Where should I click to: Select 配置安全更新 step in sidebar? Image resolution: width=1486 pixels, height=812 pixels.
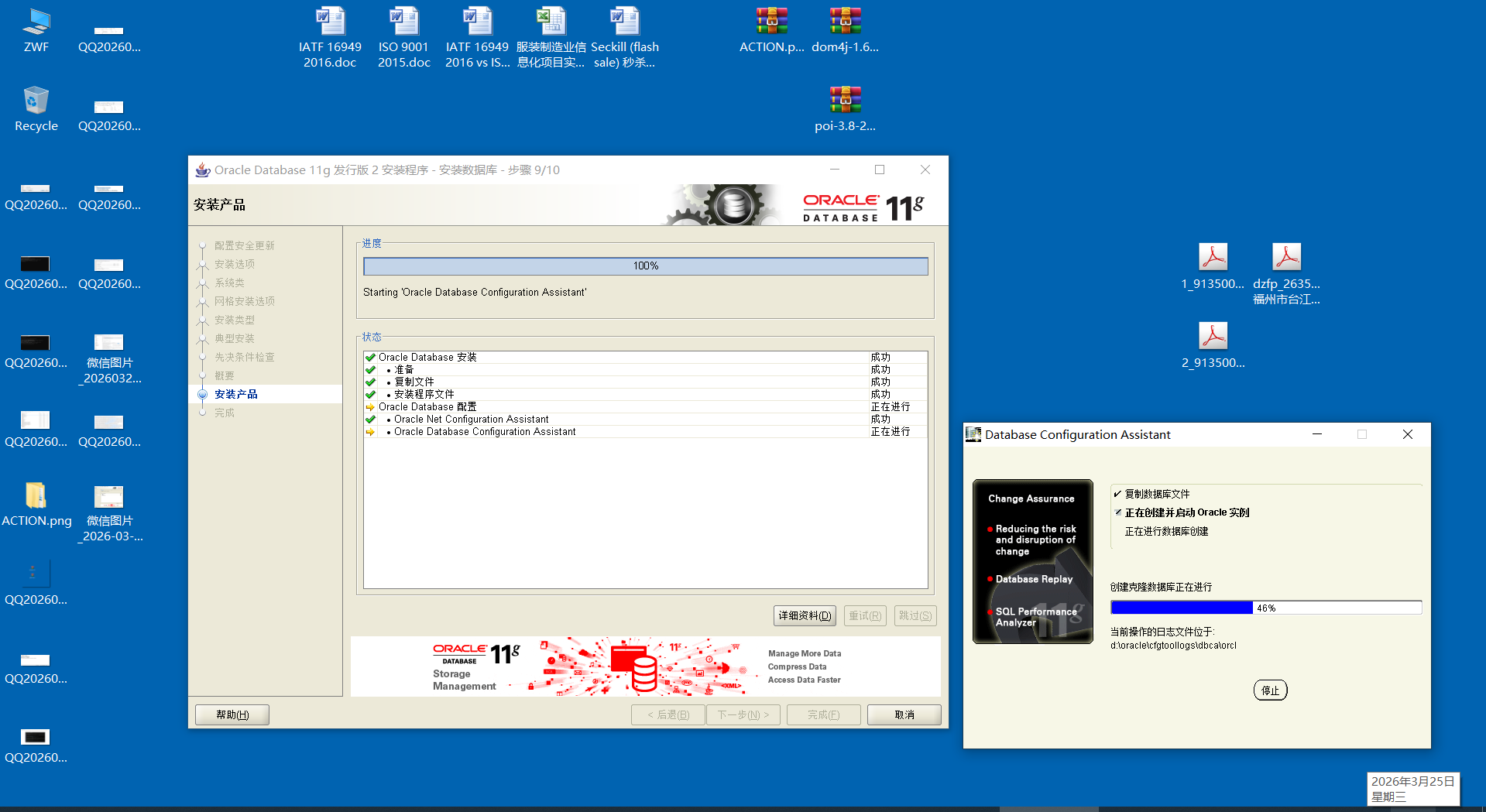tap(245, 245)
